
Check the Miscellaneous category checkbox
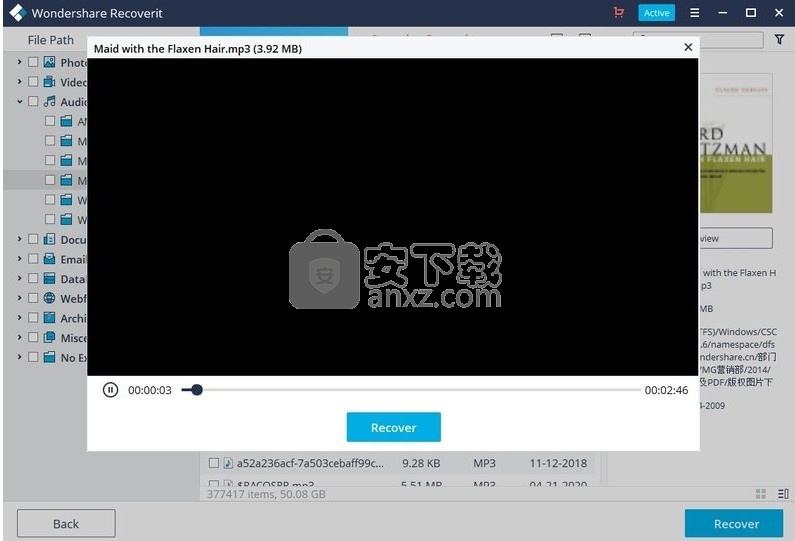(x=33, y=337)
